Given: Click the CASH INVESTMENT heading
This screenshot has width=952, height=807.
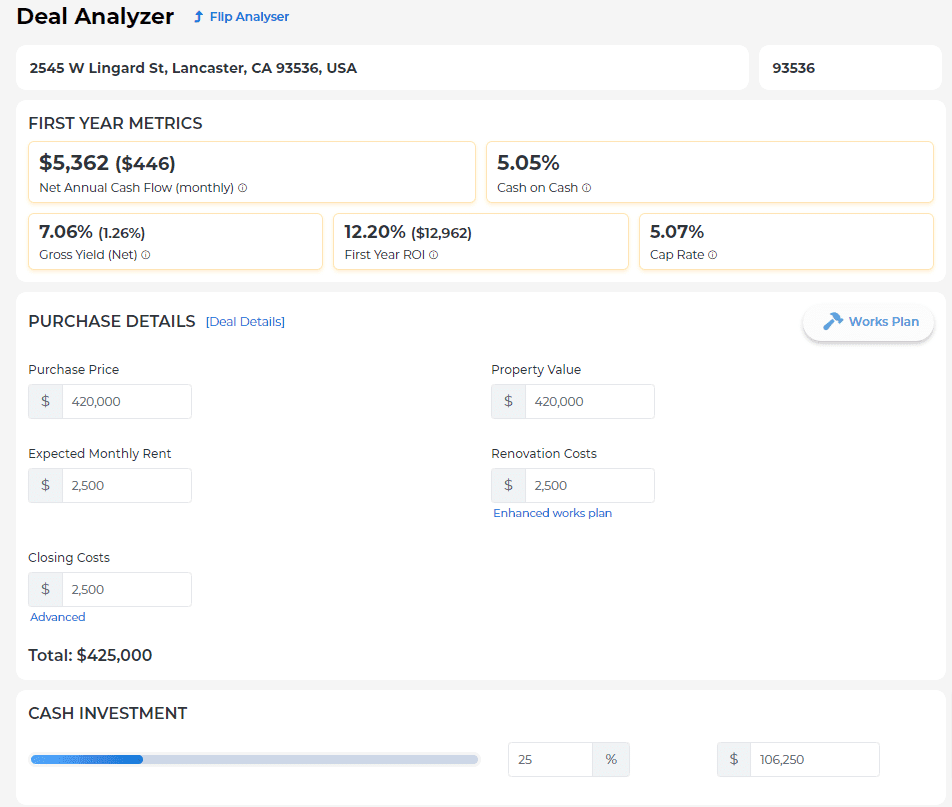Looking at the screenshot, I should [x=107, y=713].
